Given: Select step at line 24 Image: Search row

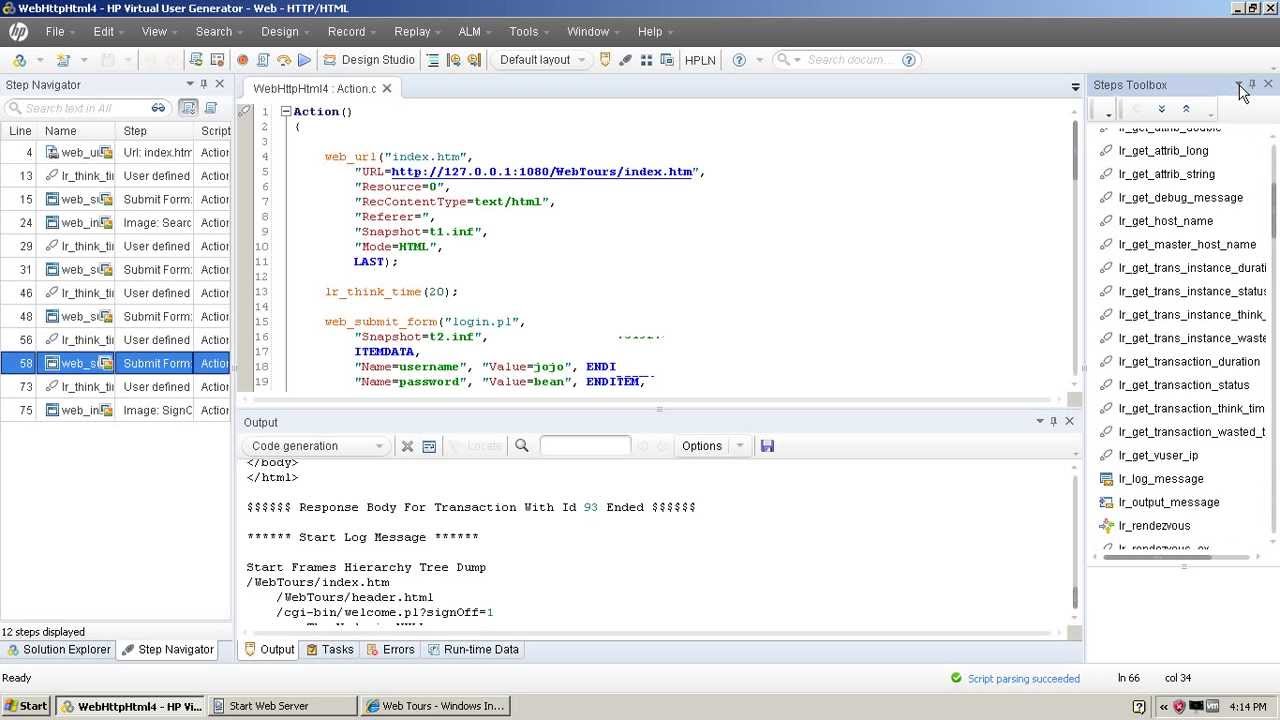Looking at the screenshot, I should point(115,223).
